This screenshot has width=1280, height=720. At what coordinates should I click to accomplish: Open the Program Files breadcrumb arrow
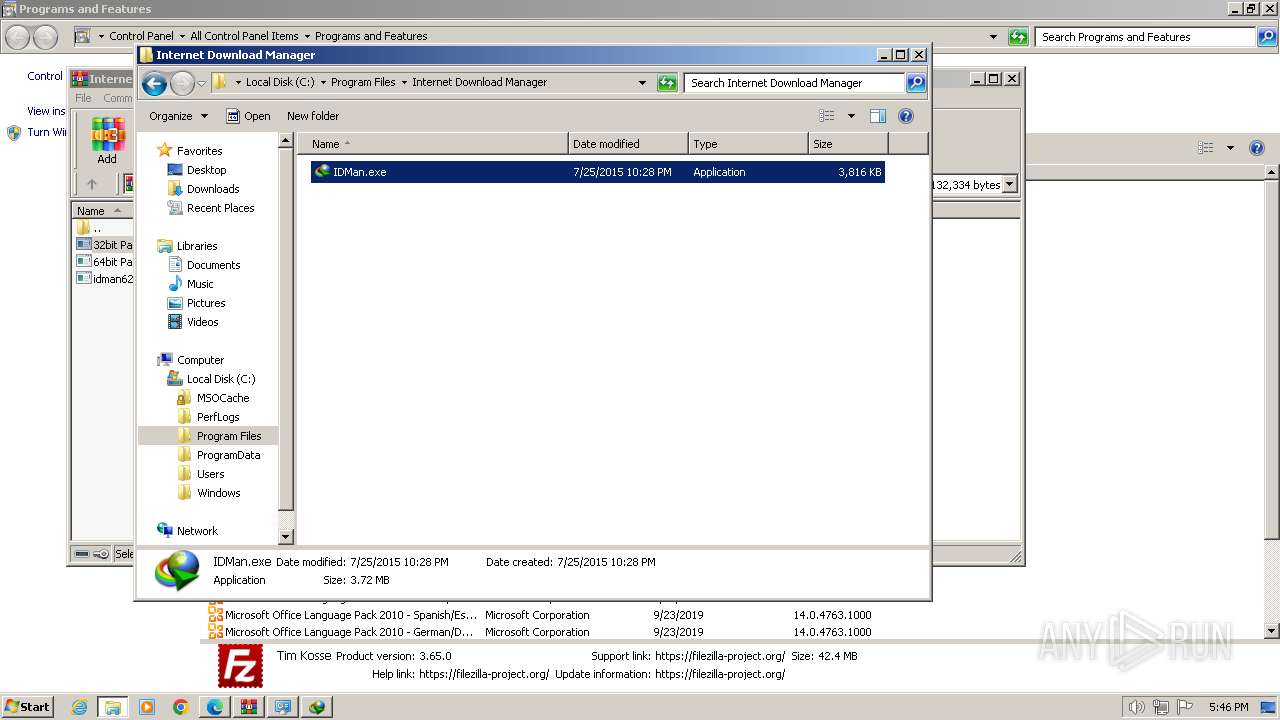click(x=405, y=83)
